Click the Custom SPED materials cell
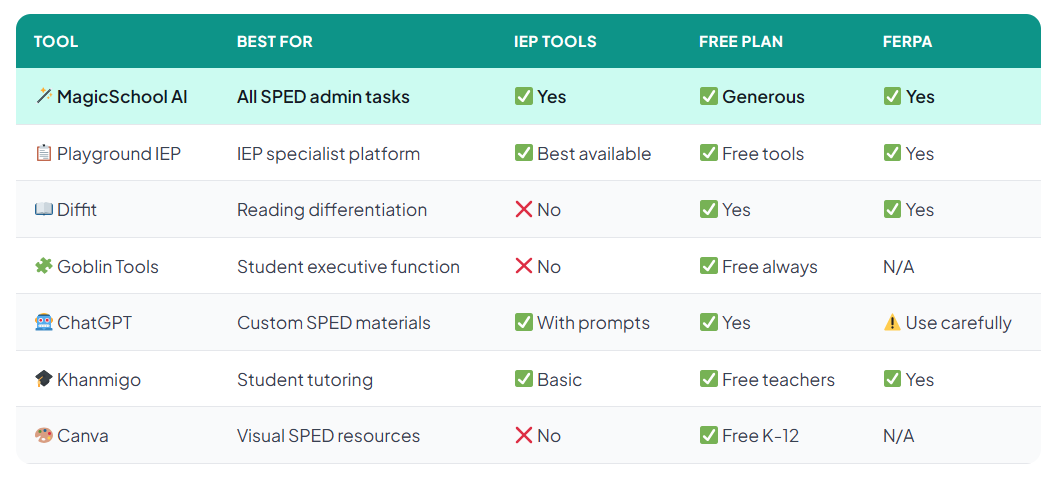The height and width of the screenshot is (490, 1059). pos(334,323)
